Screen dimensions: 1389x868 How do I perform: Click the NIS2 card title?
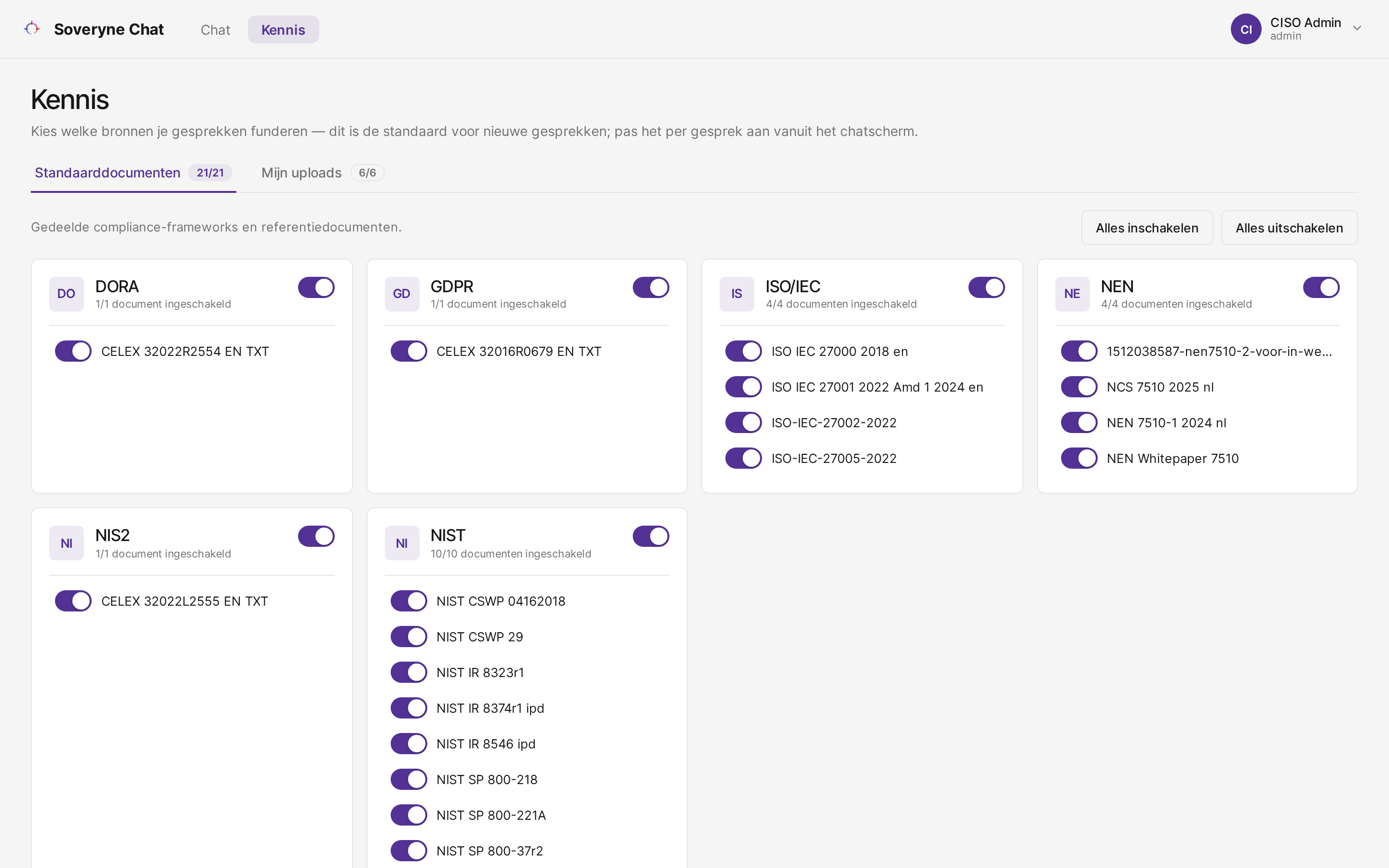(112, 535)
